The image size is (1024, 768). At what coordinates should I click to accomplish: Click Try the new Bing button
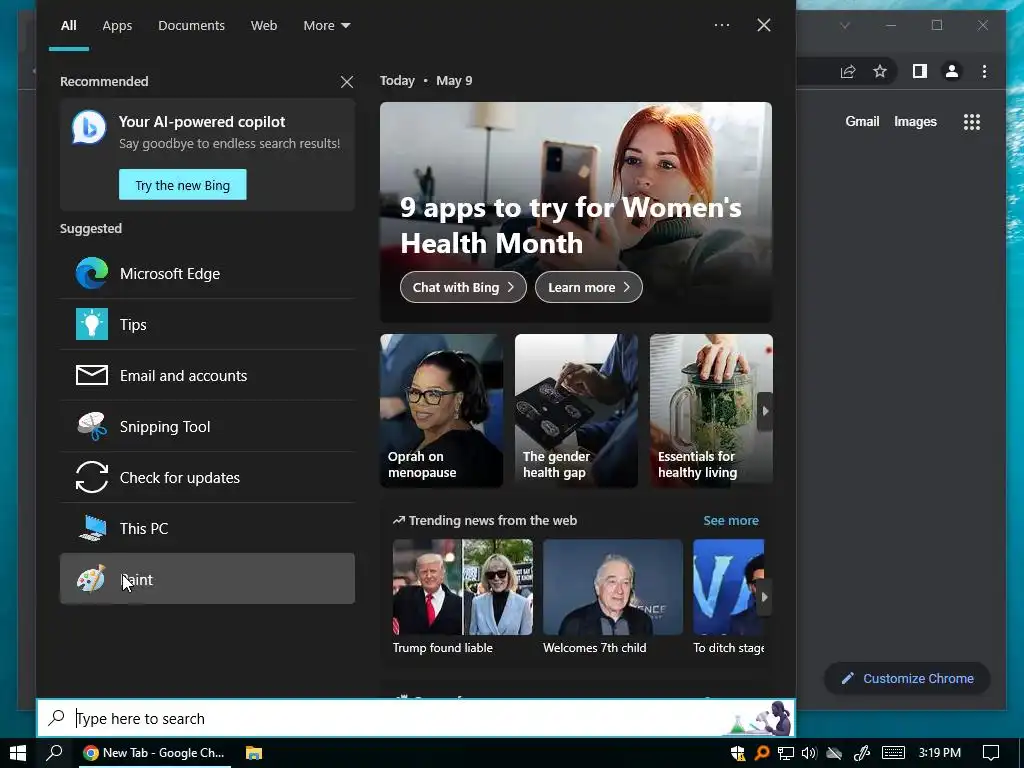183,185
